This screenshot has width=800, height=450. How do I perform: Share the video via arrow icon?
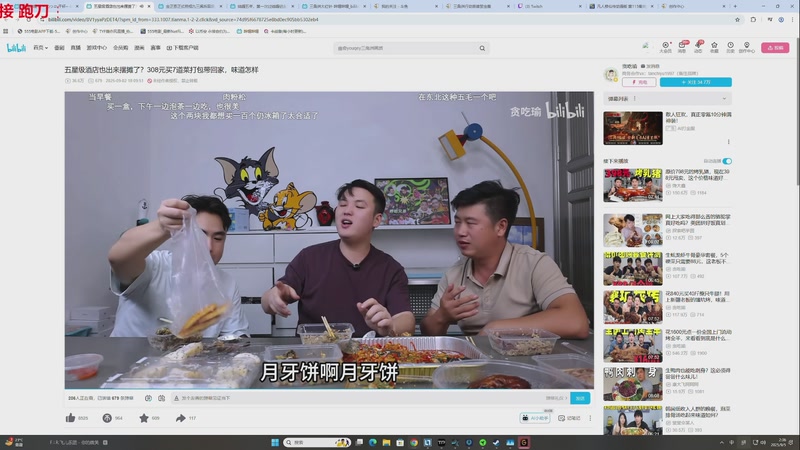point(181,418)
